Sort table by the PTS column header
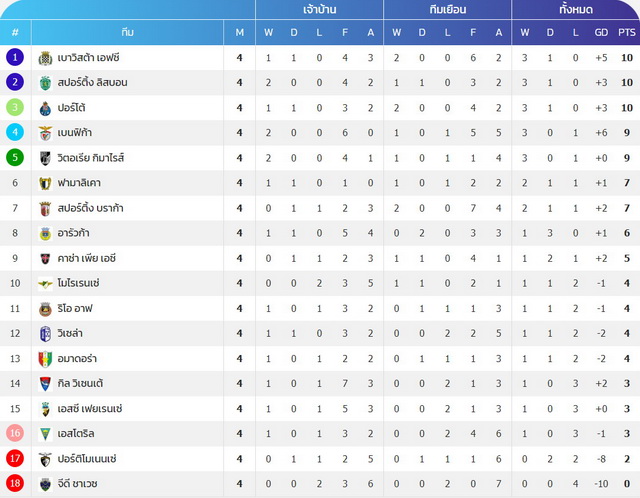The height and width of the screenshot is (498, 640). (627, 32)
